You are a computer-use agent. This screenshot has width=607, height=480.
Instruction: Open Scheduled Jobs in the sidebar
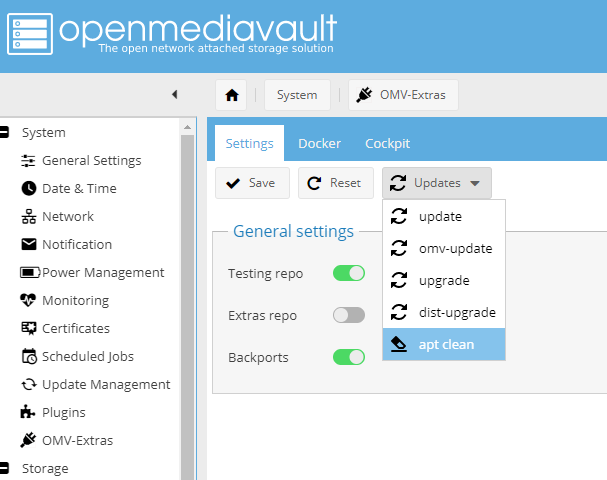[88, 356]
